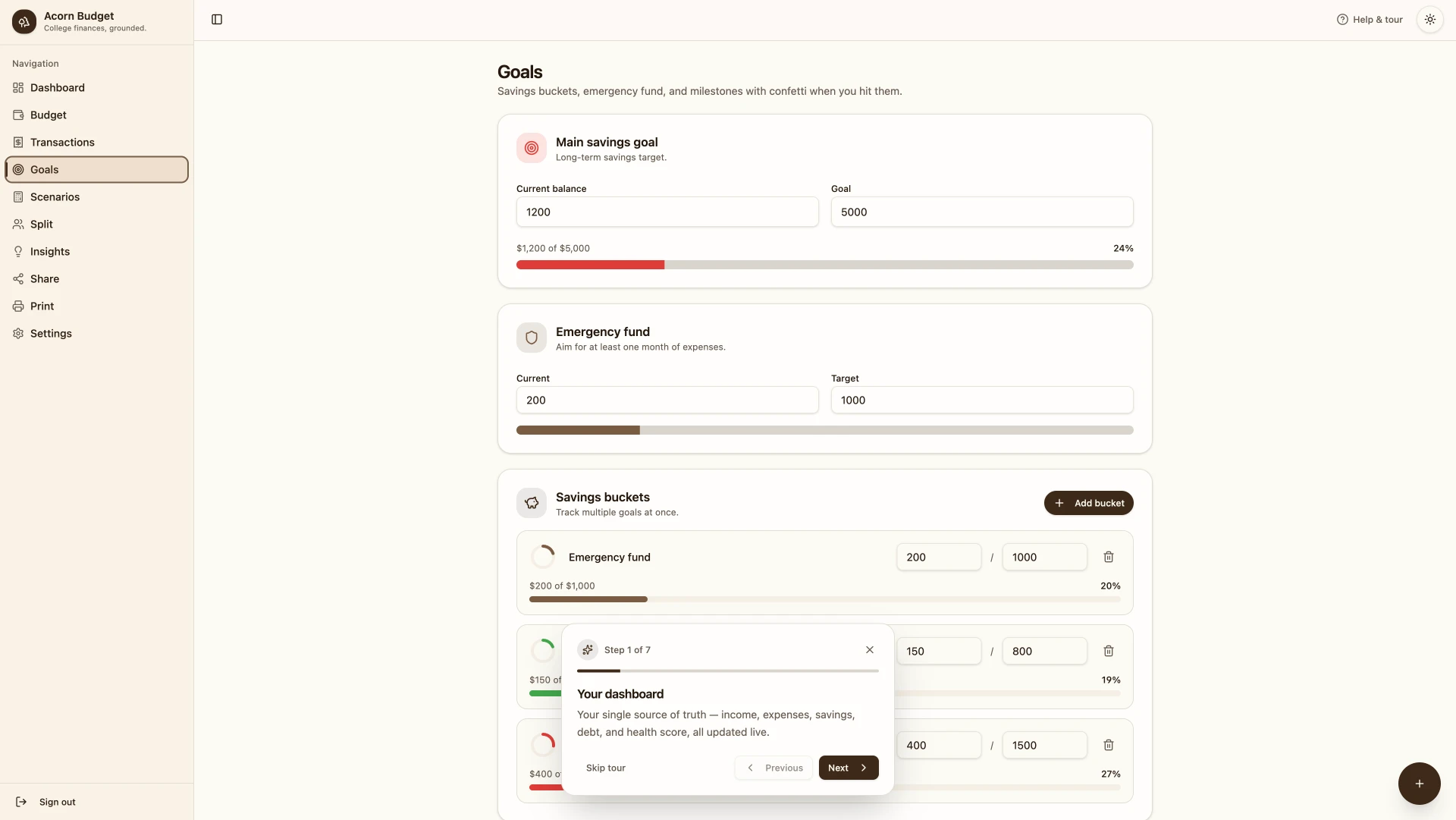
Task: Select Goals in the navigation
Action: 97,170
